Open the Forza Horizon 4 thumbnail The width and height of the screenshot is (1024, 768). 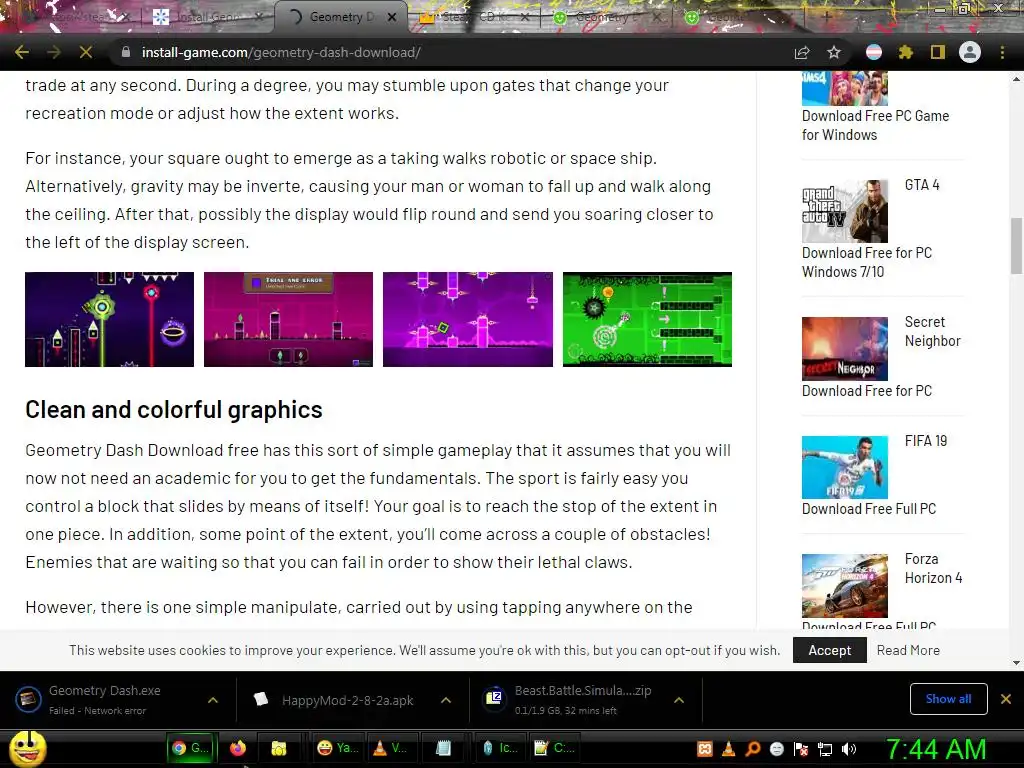[x=844, y=586]
